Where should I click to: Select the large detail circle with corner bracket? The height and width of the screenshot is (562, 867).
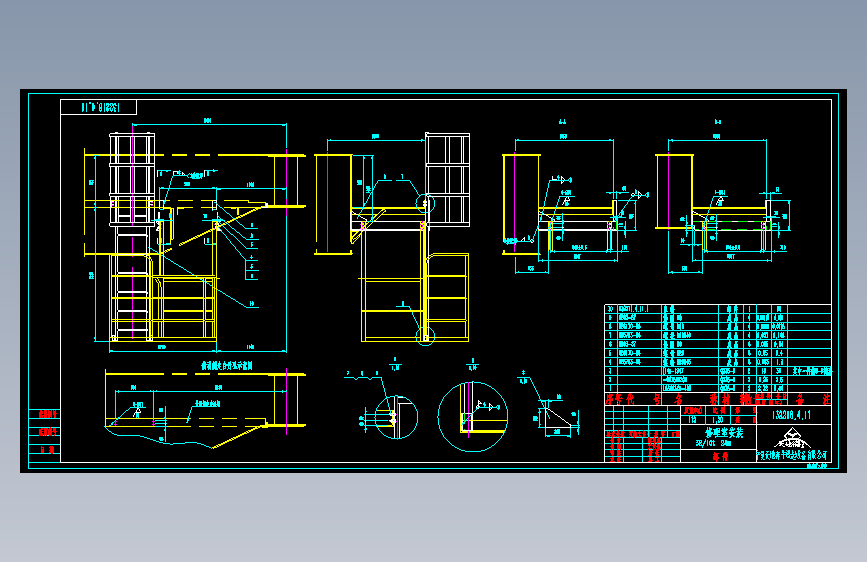[473, 417]
